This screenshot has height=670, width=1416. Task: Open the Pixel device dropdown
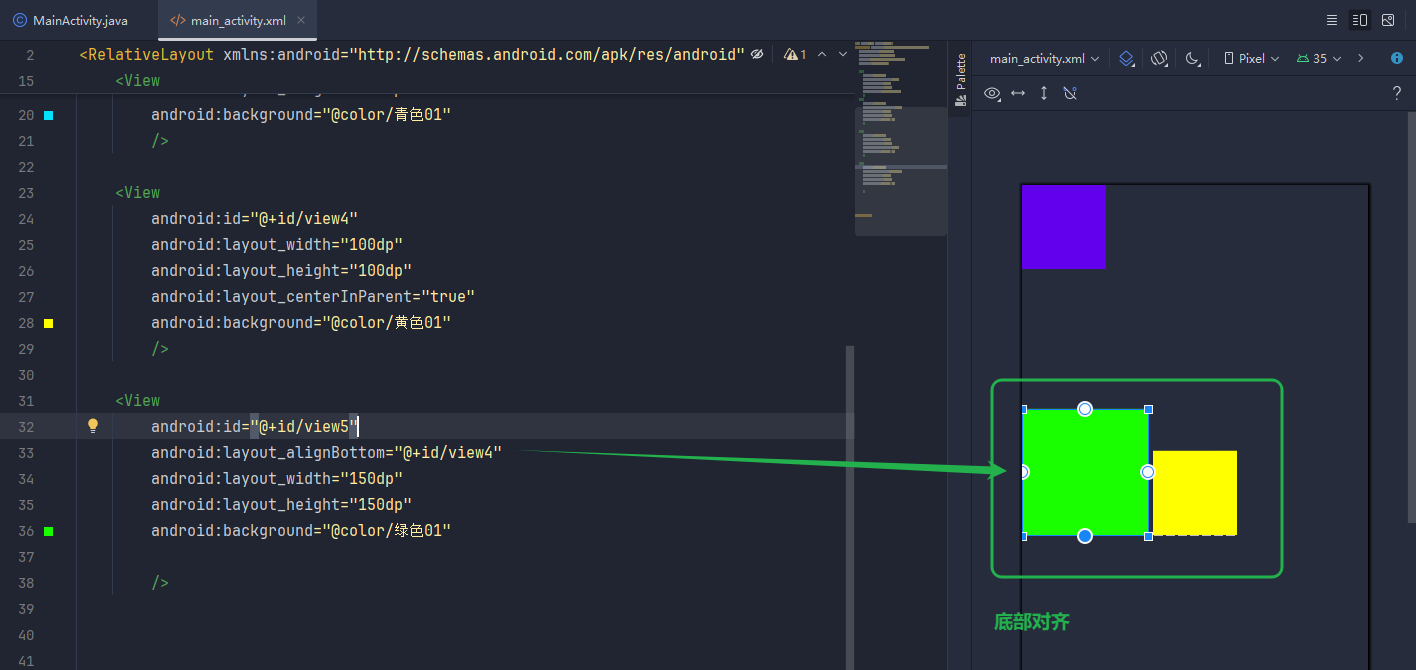pyautogui.click(x=1252, y=59)
